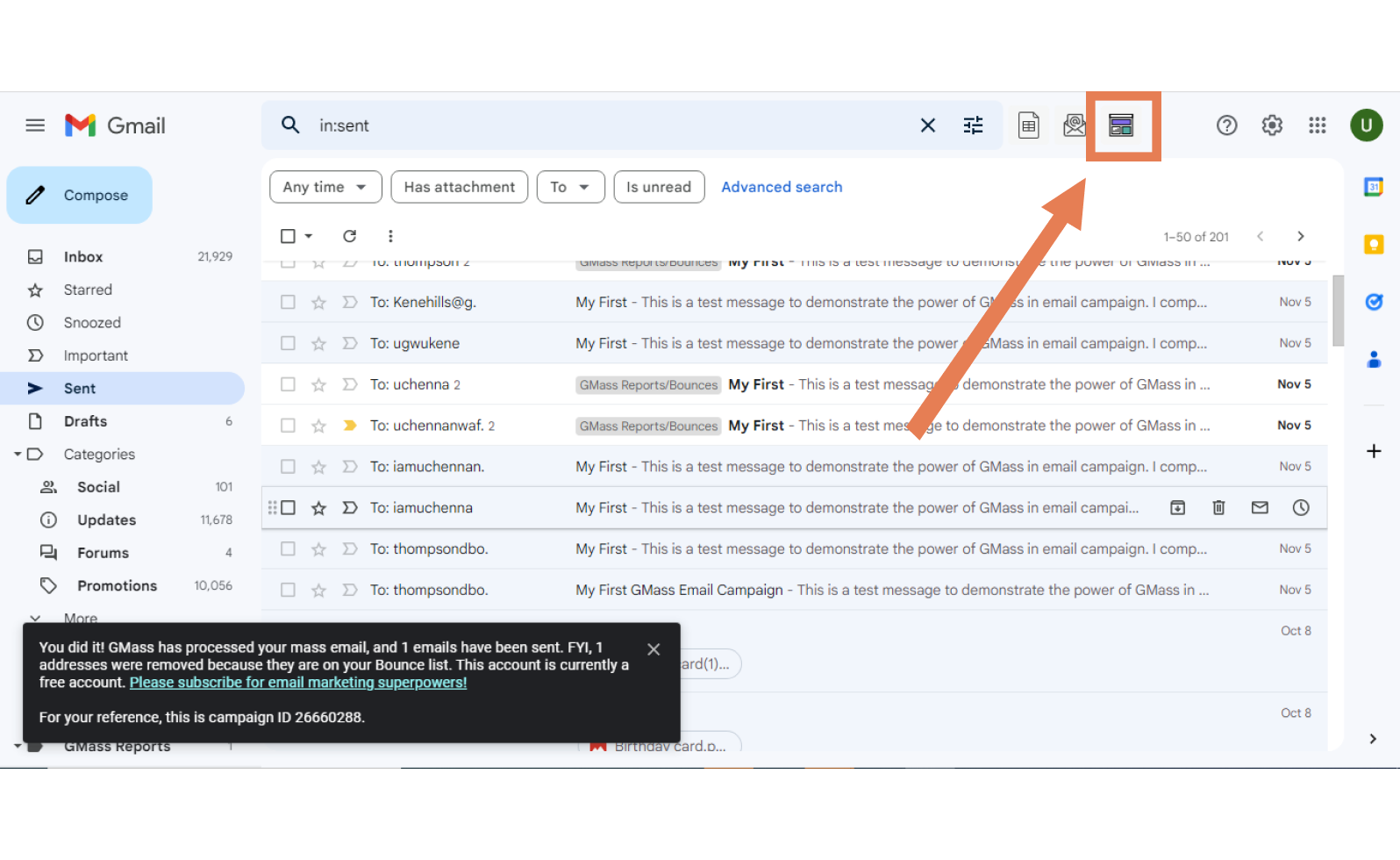1400x860 pixels.
Task: Click the Compose button
Action: (80, 195)
